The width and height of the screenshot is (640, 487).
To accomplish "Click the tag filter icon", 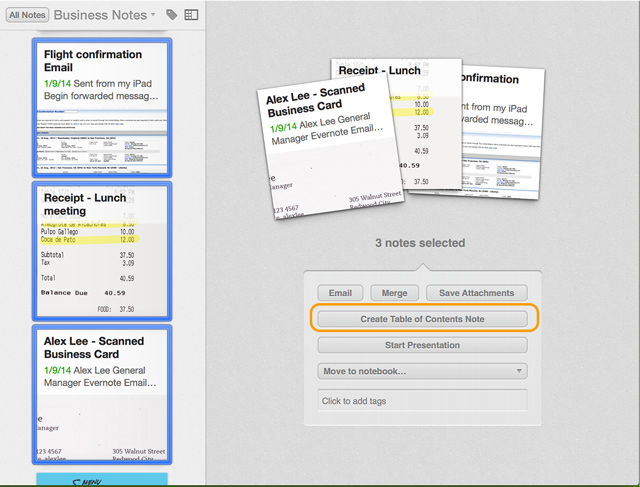I will [171, 15].
